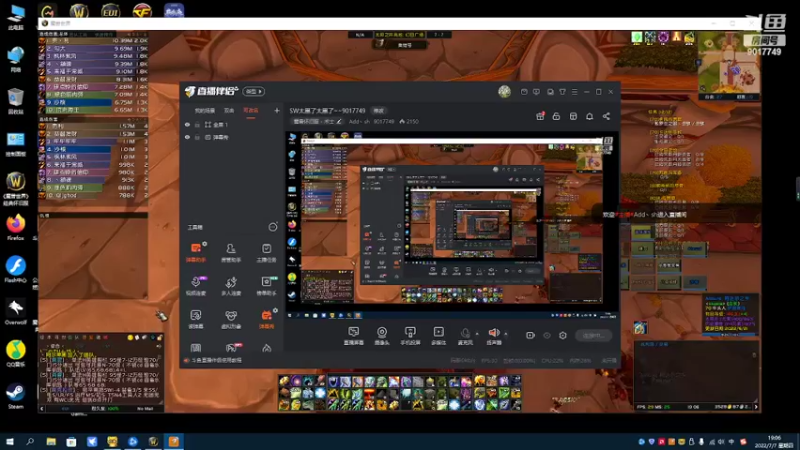Open the notification bell in the stream header
The width and height of the screenshot is (800, 450).
[x=589, y=116]
